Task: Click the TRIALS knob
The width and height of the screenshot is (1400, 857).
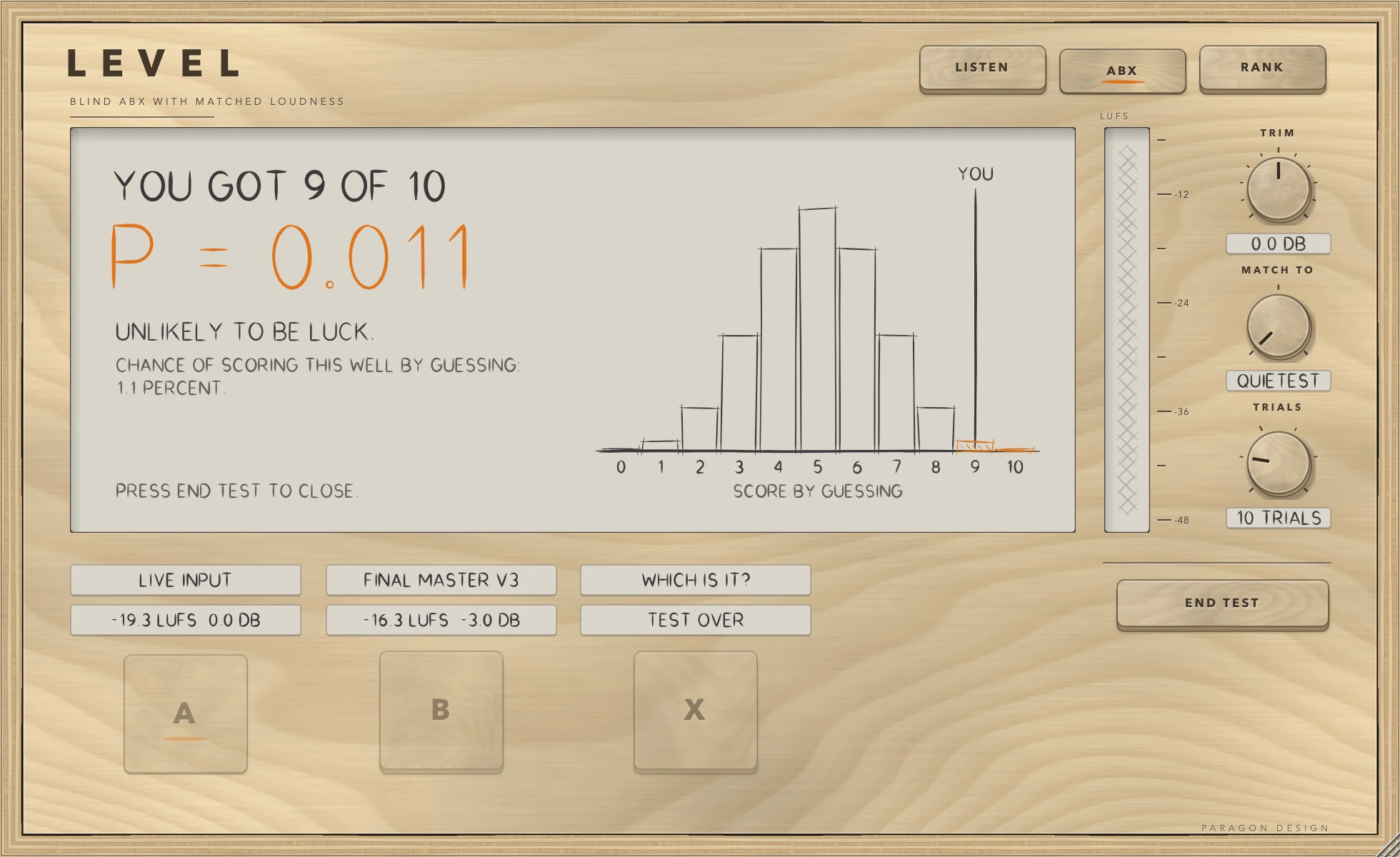Action: [1278, 463]
